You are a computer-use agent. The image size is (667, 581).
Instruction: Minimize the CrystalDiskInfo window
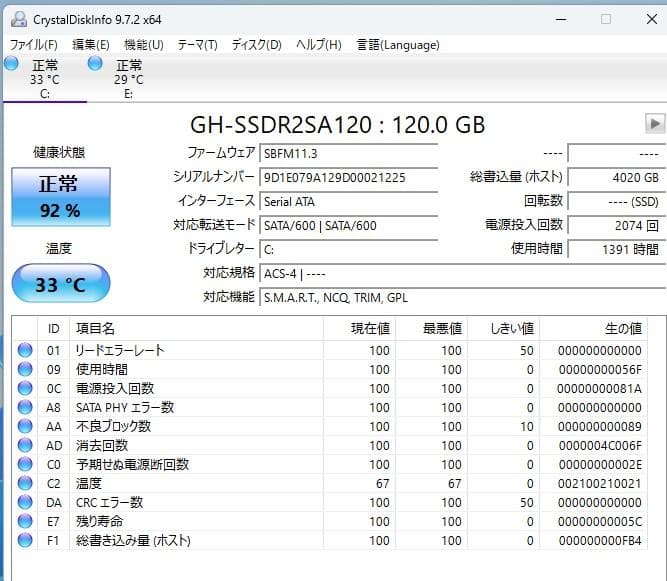[x=561, y=19]
